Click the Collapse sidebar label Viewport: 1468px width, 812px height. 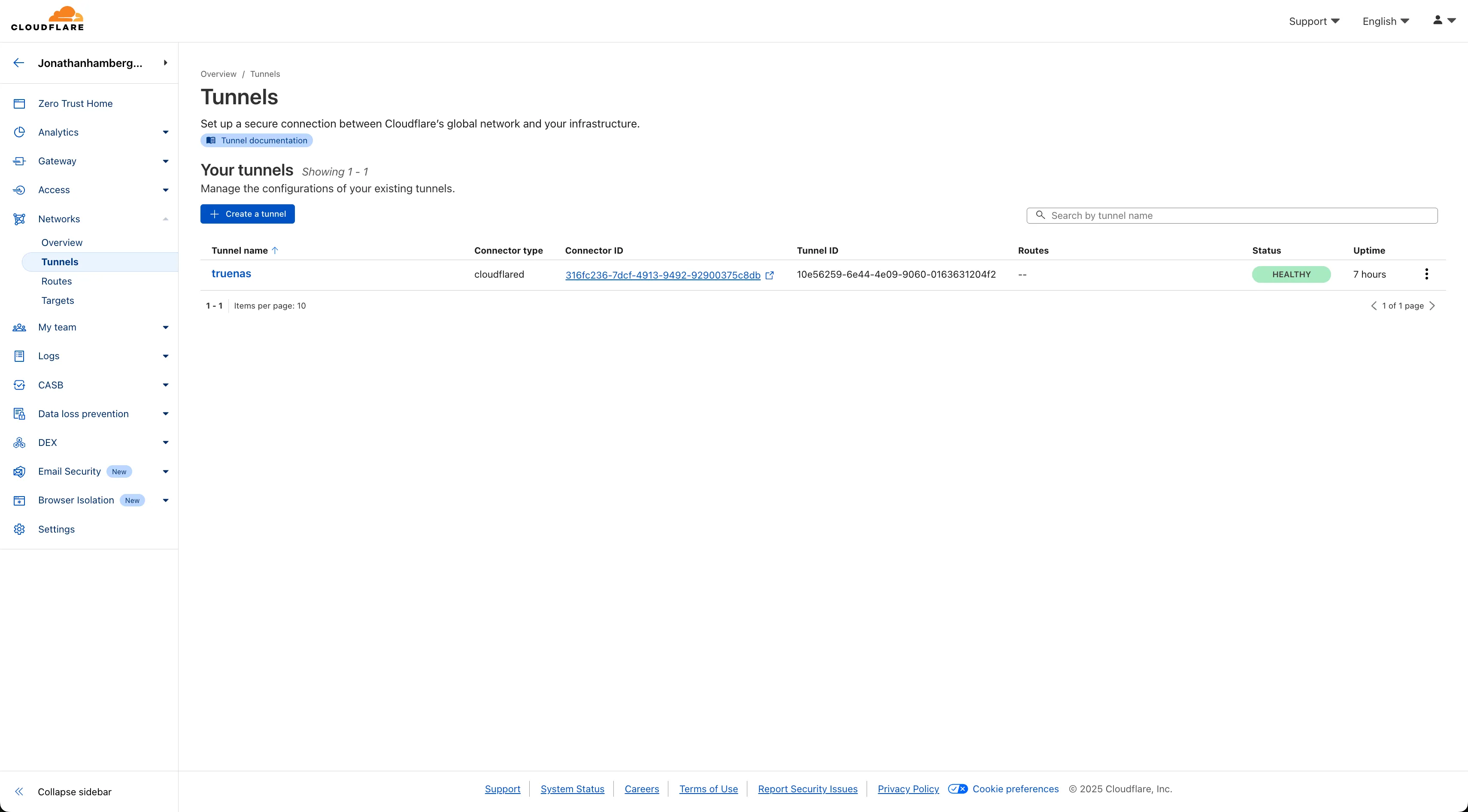point(75,792)
